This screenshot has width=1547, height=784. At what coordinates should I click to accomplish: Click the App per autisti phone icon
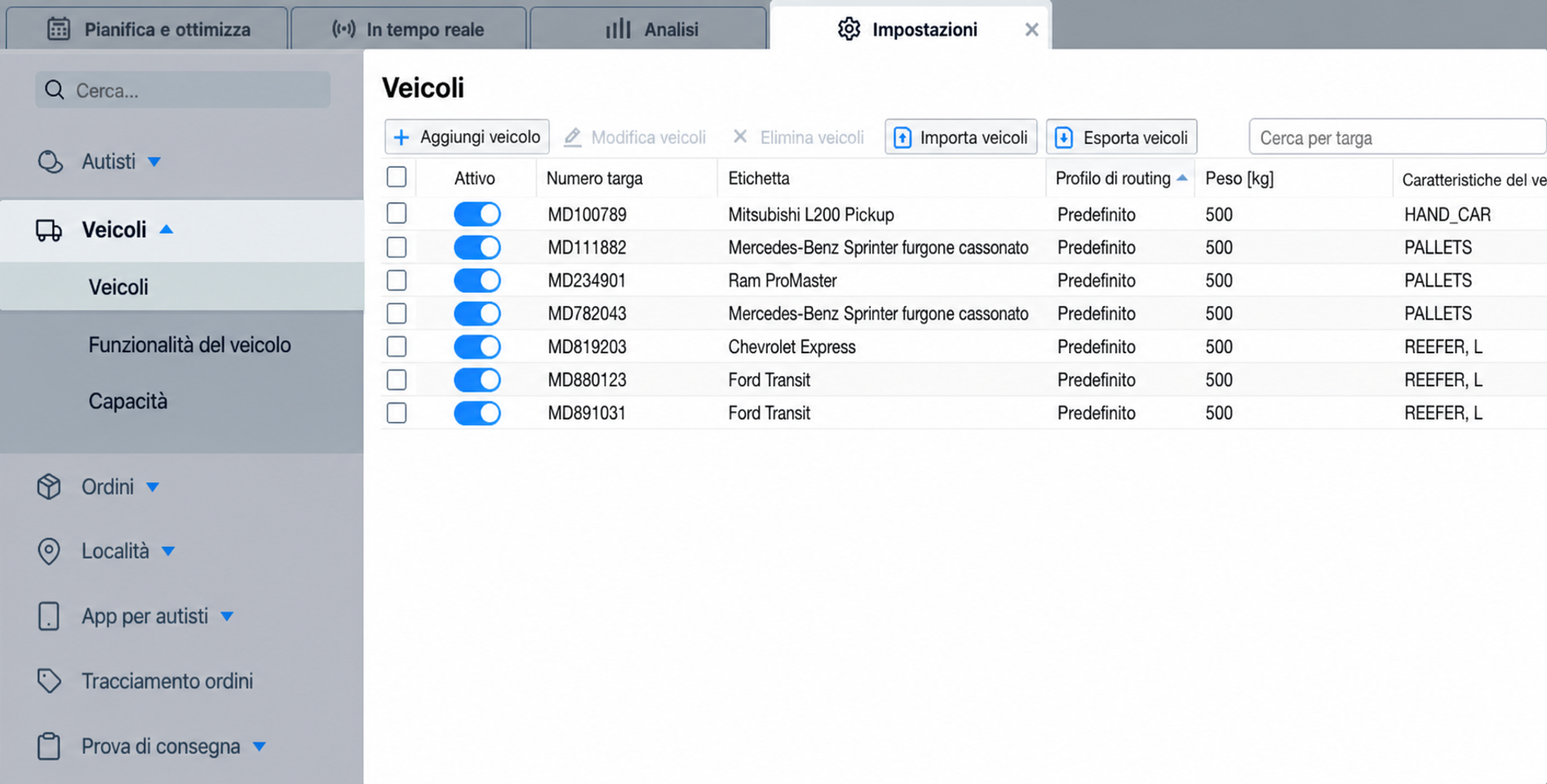click(x=49, y=616)
